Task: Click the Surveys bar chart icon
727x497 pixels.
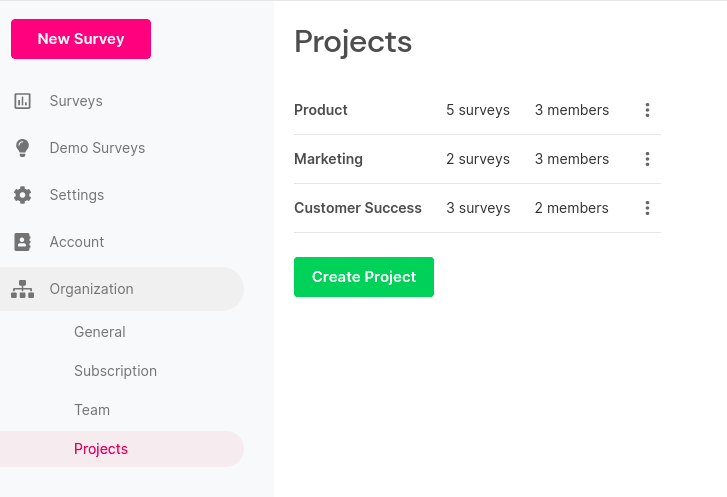Action: (22, 101)
